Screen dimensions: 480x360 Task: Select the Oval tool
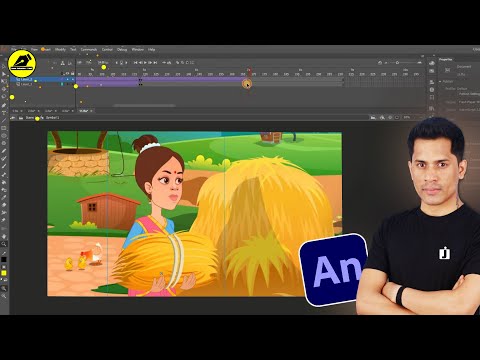[4, 136]
